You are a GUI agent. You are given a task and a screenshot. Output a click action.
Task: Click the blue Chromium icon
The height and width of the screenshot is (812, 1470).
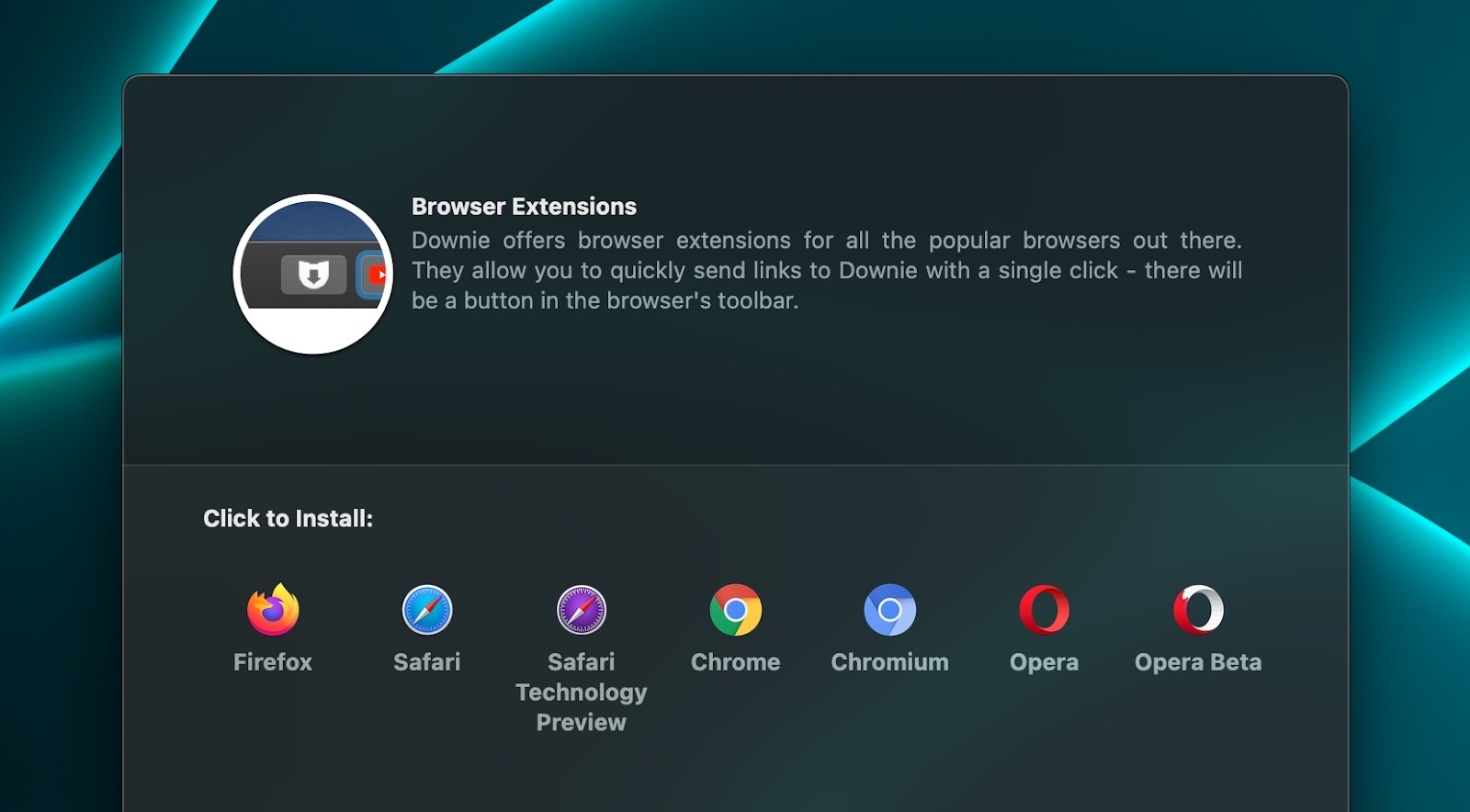point(890,610)
